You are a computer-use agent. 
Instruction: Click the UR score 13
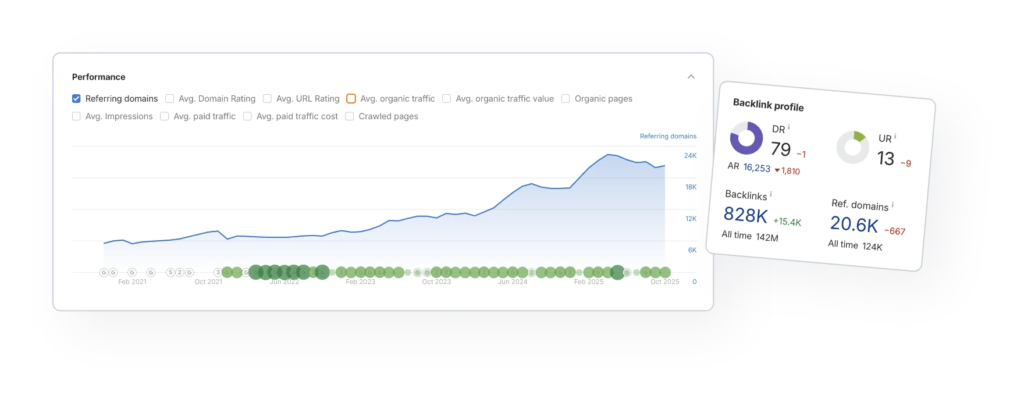[x=886, y=159]
